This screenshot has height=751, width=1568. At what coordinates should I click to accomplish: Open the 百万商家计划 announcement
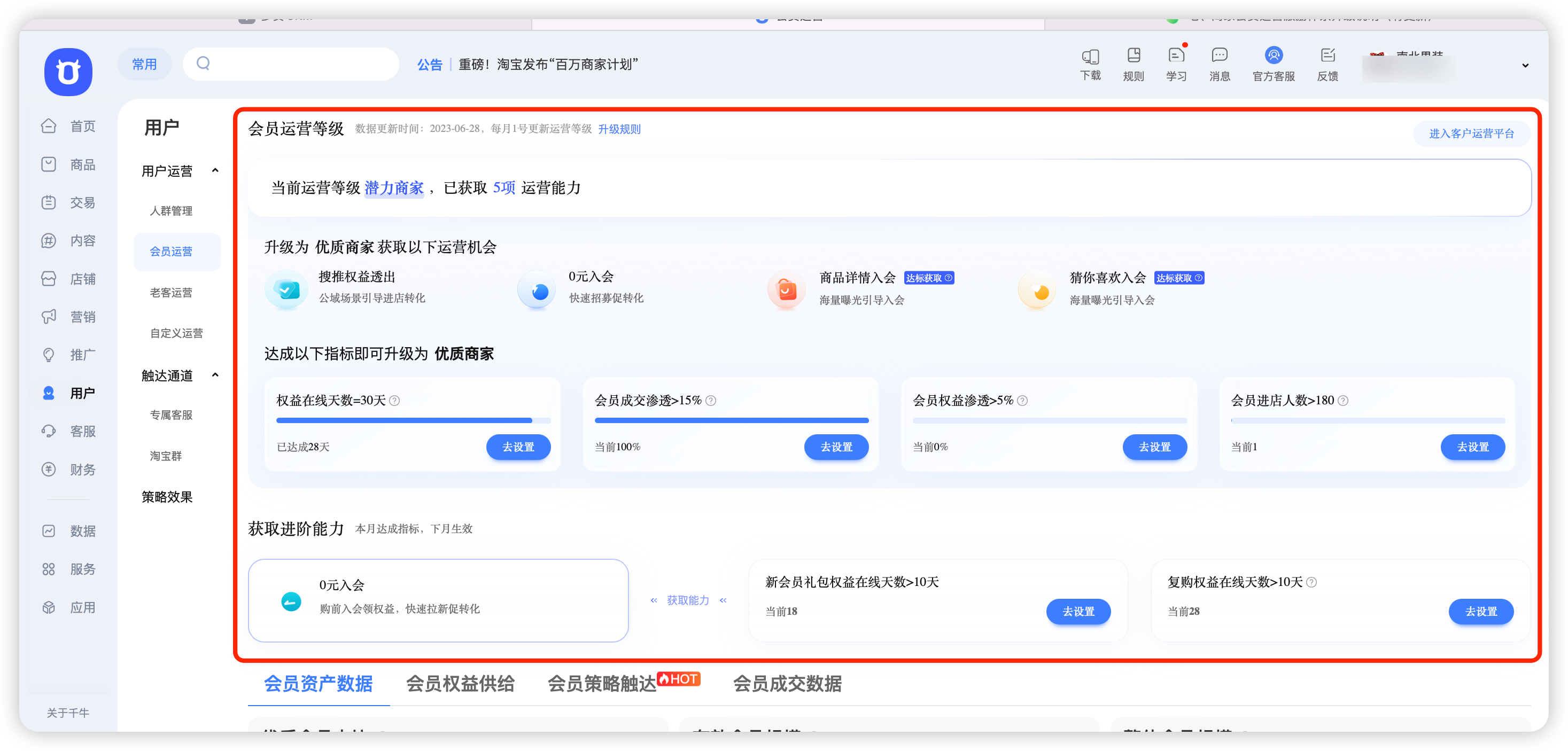(548, 65)
